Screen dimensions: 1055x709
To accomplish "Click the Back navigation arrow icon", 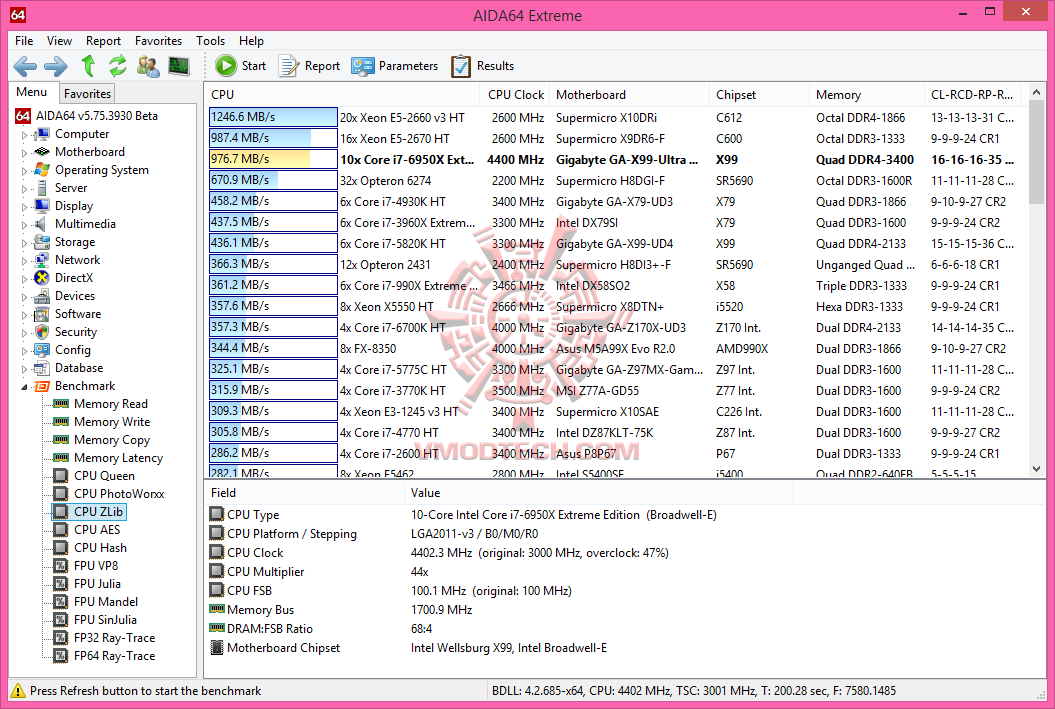I will [x=25, y=66].
